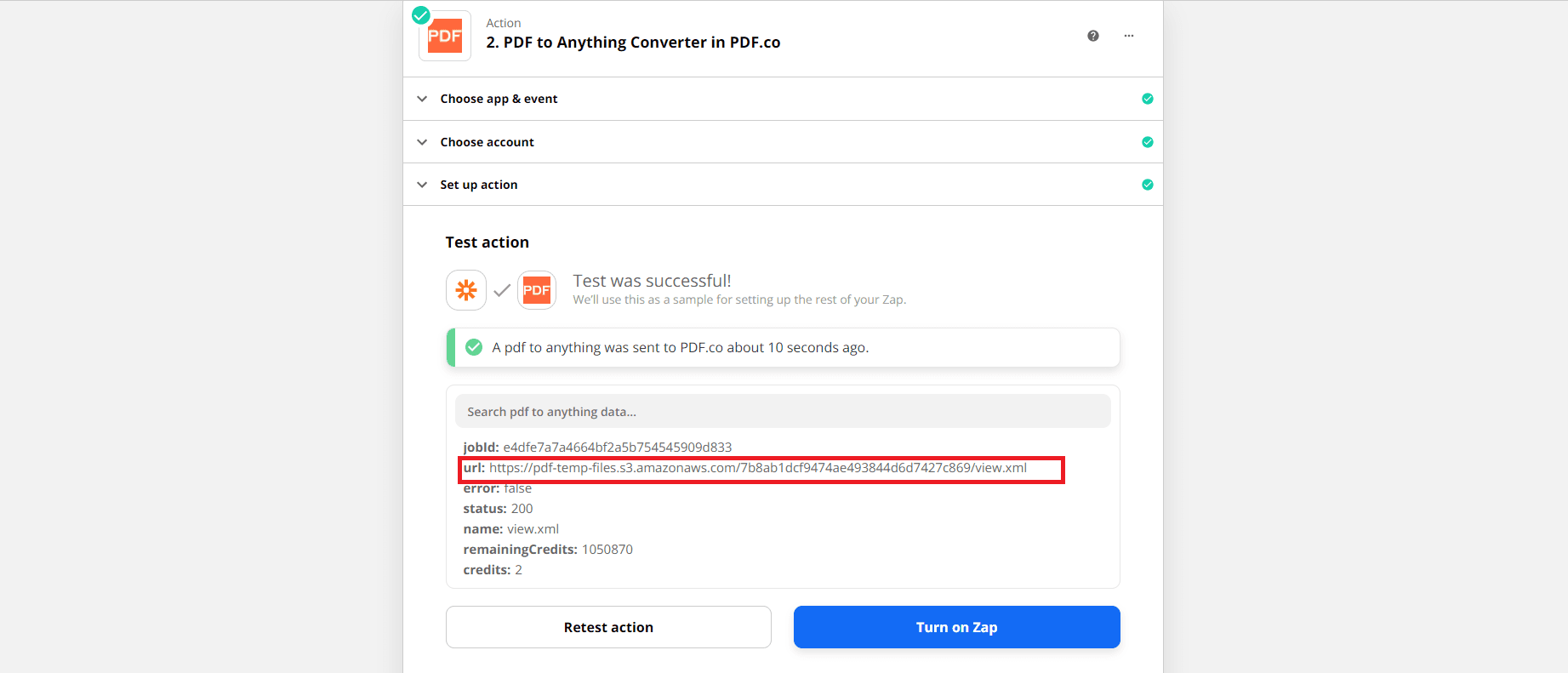The height and width of the screenshot is (673, 1568).
Task: Click the PDF icon beside the success message
Action: pos(537,290)
